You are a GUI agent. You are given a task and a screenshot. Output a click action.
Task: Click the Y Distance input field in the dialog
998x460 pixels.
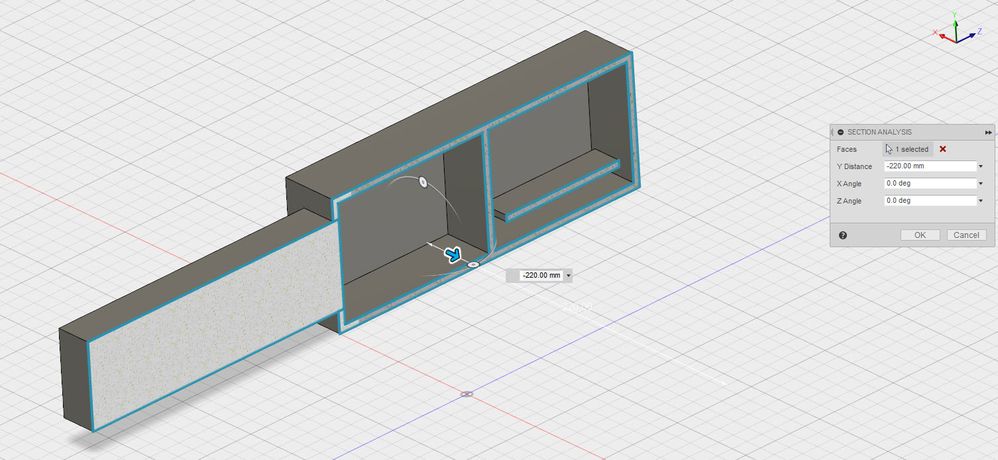(930, 166)
